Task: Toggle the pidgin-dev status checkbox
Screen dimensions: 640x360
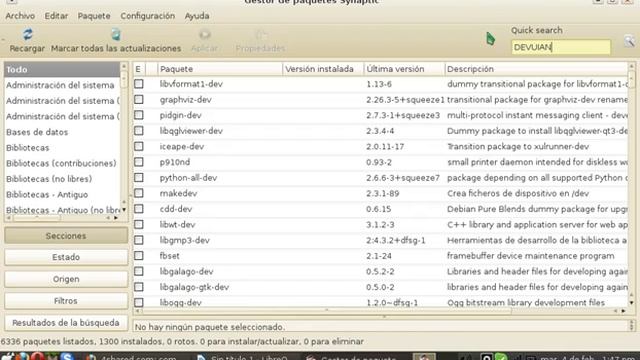Action: click(x=139, y=115)
